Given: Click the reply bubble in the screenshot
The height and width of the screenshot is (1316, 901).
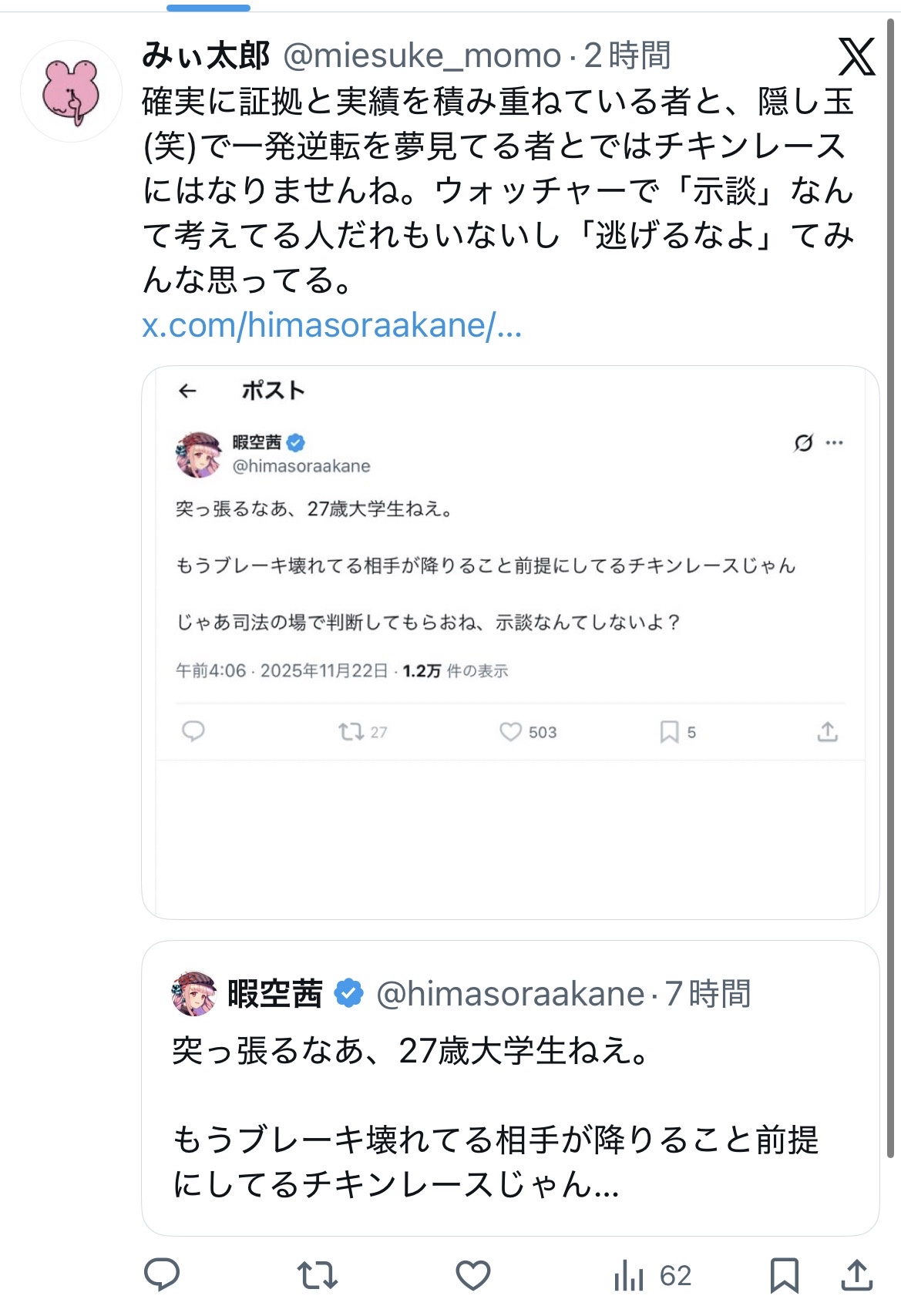Looking at the screenshot, I should click(x=193, y=731).
